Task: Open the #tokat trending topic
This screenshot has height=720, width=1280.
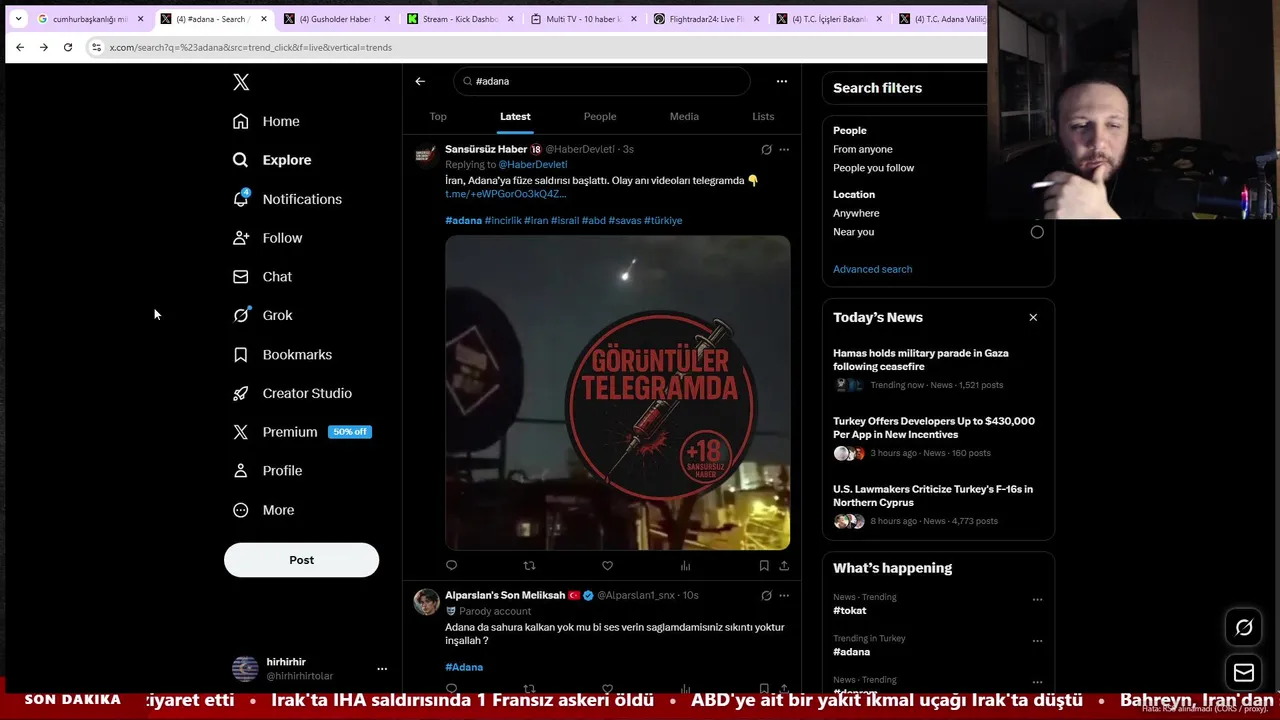Action: tap(850, 610)
